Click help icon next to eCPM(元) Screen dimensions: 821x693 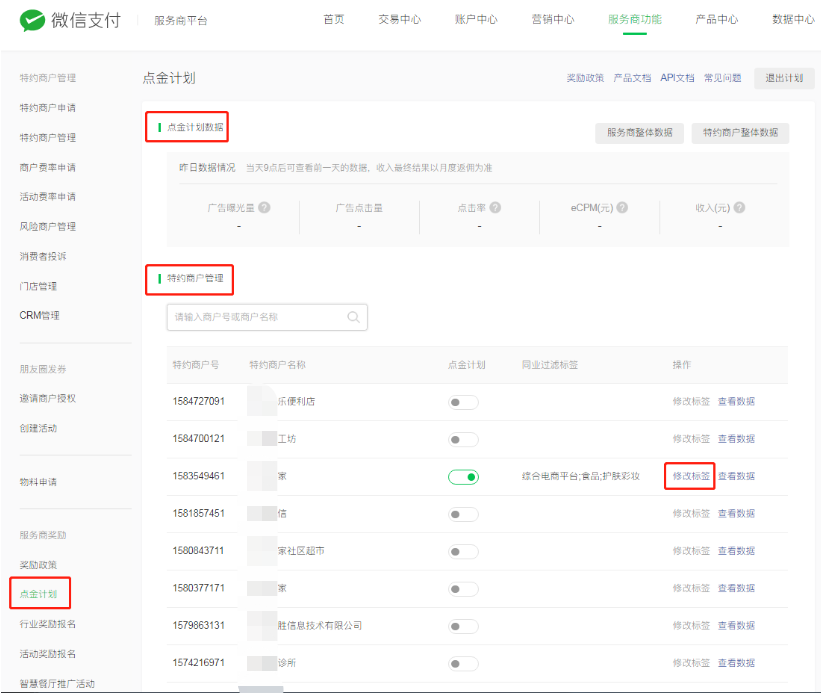coord(622,208)
